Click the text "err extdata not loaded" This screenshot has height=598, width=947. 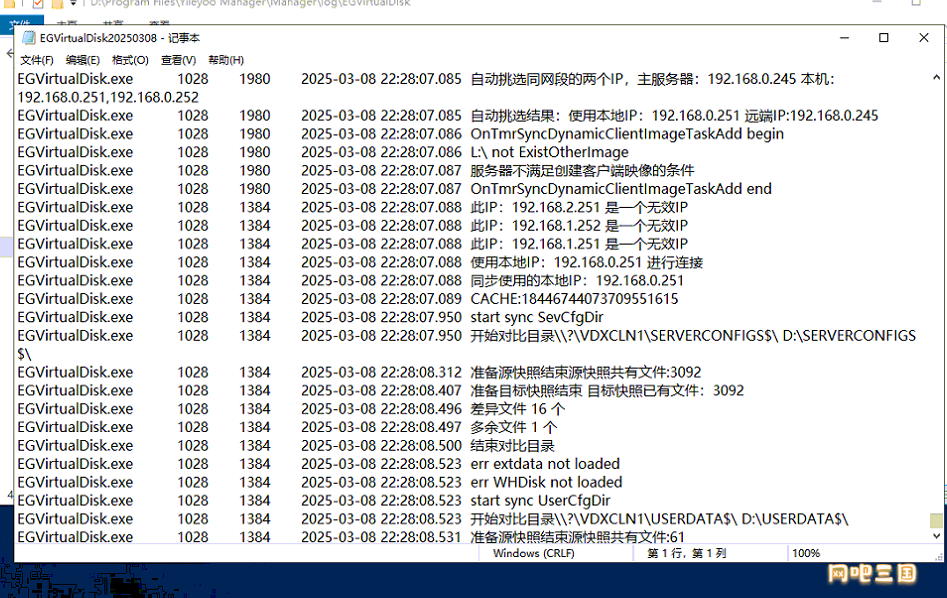pyautogui.click(x=545, y=464)
